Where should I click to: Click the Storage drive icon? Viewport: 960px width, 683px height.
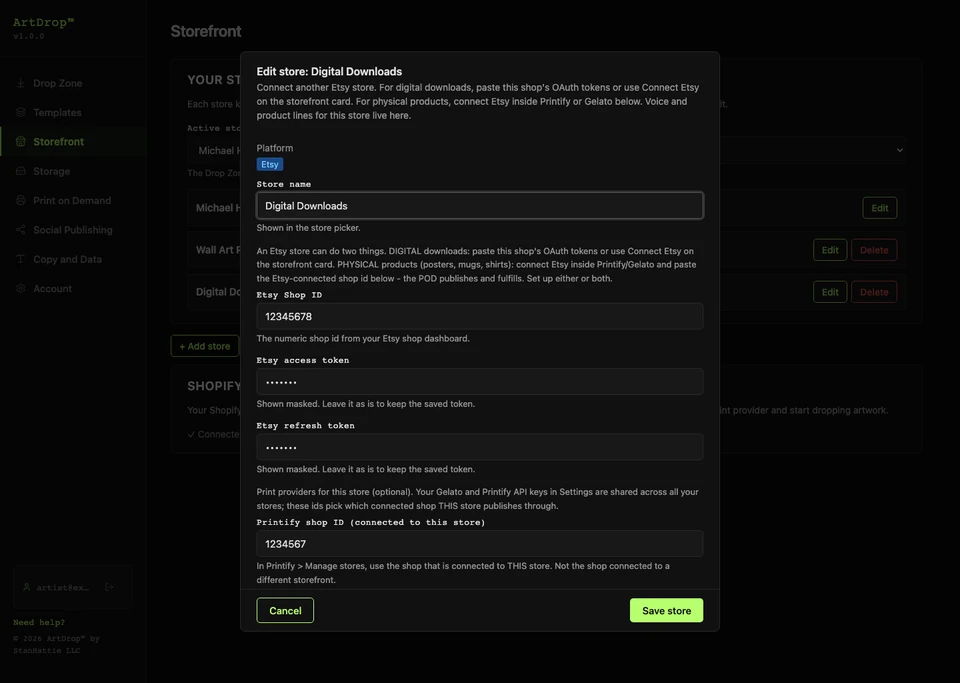click(x=21, y=171)
